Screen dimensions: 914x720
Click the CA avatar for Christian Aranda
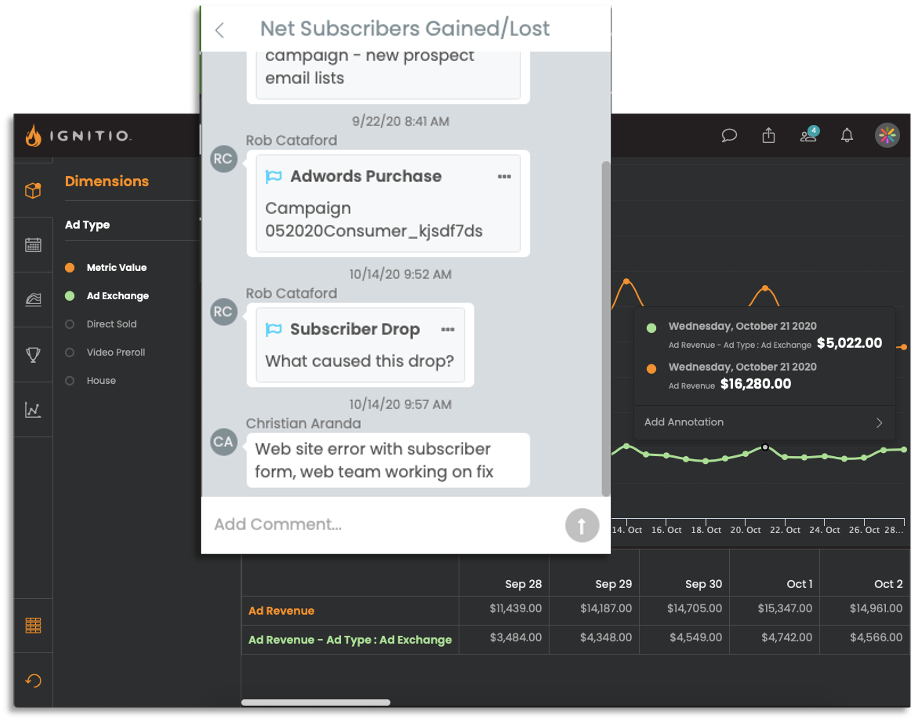[x=223, y=442]
